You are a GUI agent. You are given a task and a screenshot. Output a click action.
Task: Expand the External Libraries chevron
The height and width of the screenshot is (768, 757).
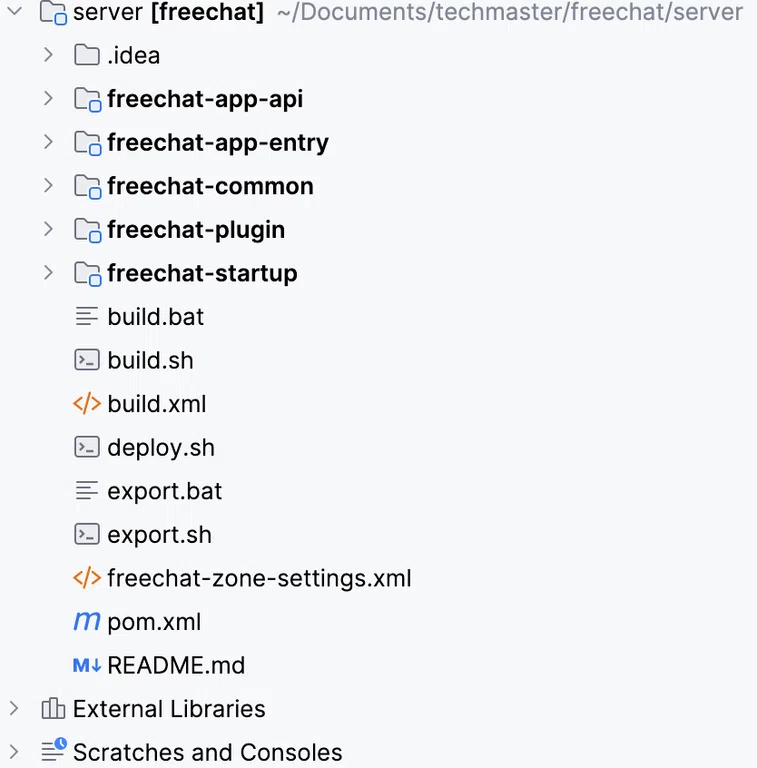point(14,708)
